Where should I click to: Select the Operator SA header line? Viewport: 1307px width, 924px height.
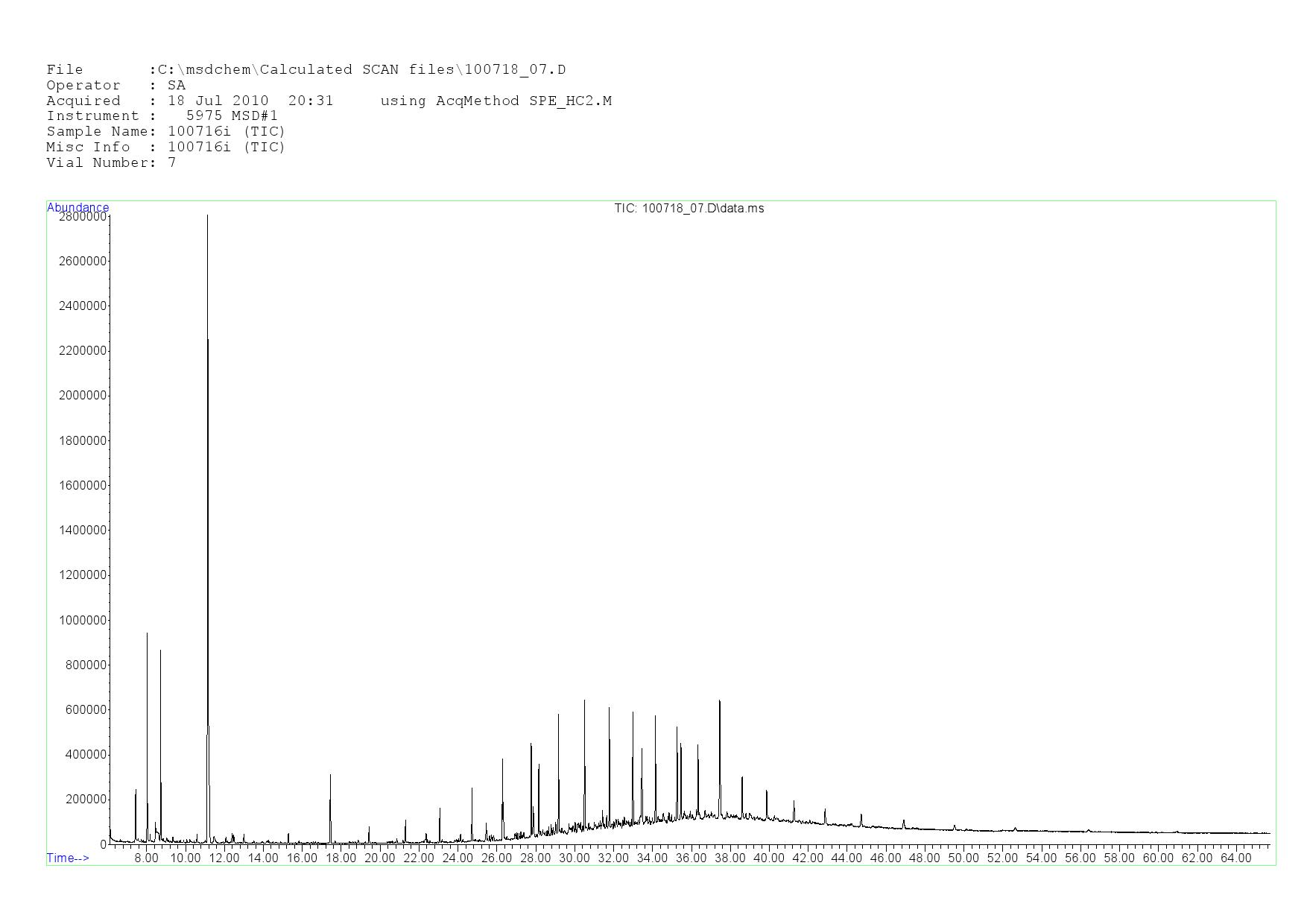click(115, 86)
